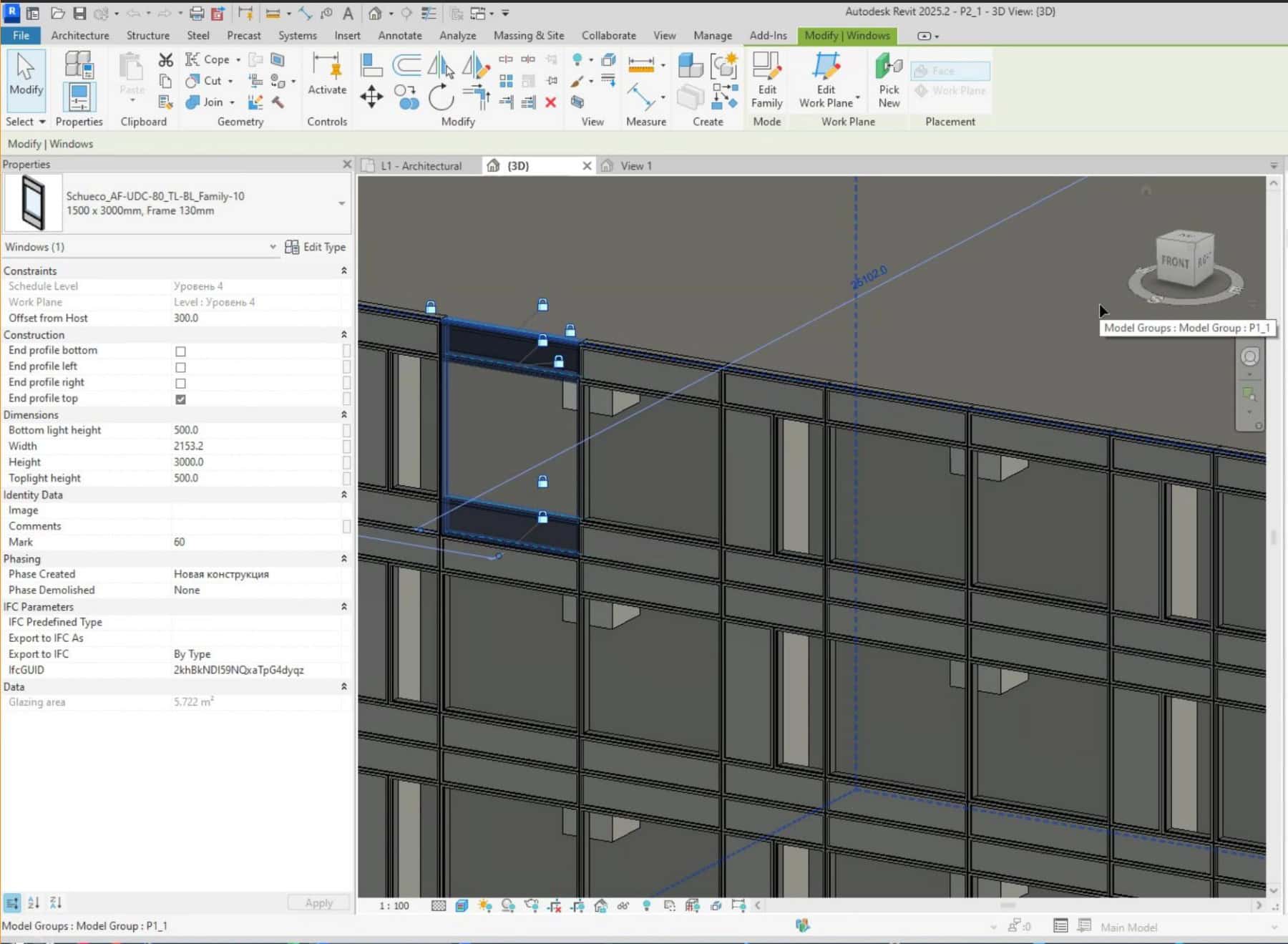Click the Edit Type button

coord(316,247)
